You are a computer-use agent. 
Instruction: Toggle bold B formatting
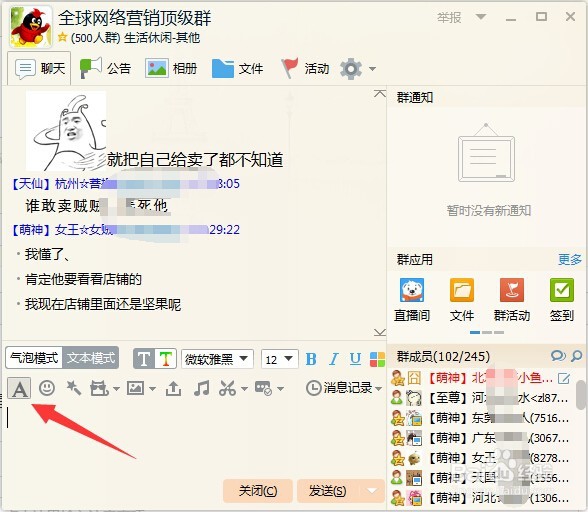[x=311, y=359]
